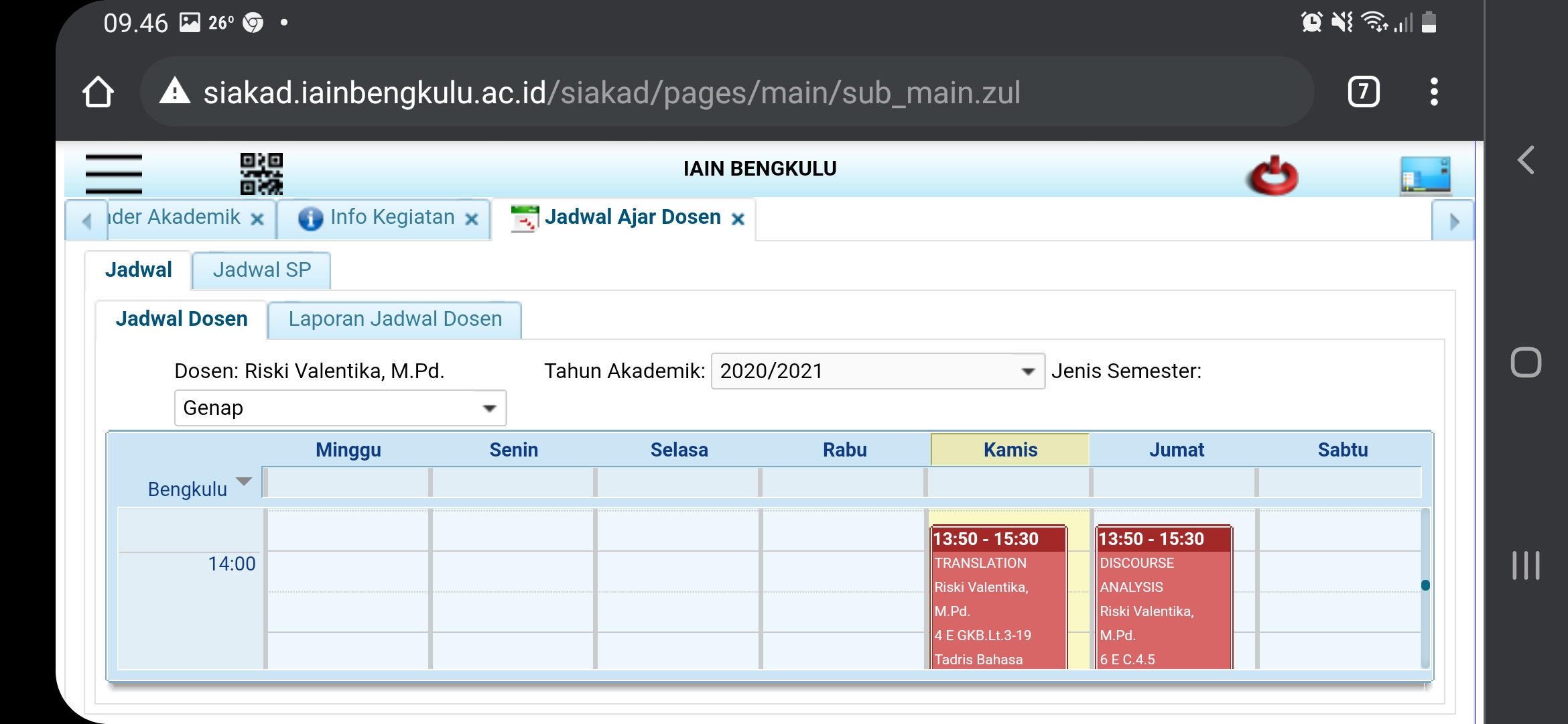This screenshot has height=724, width=1568.
Task: Click the blue desktop screen icon
Action: (x=1425, y=176)
